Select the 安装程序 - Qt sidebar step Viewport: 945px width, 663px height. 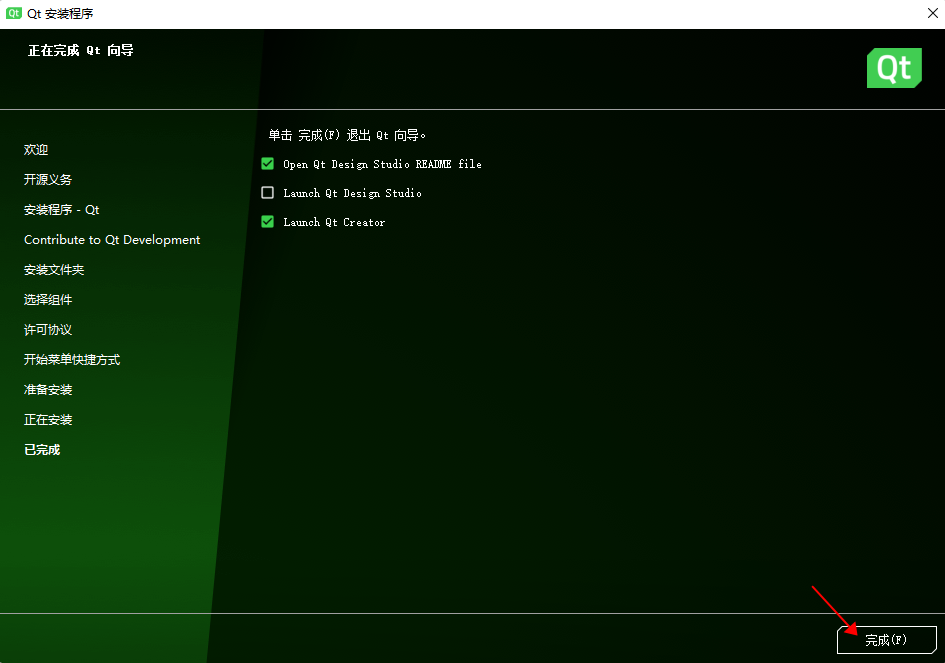tap(61, 210)
